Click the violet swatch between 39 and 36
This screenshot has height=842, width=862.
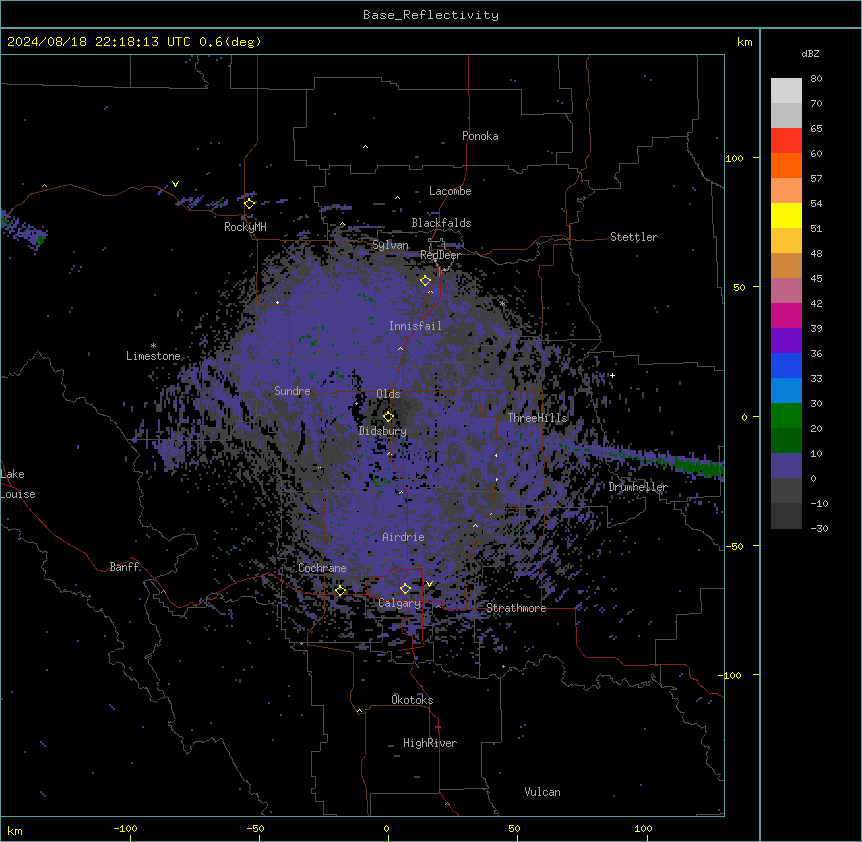click(786, 341)
